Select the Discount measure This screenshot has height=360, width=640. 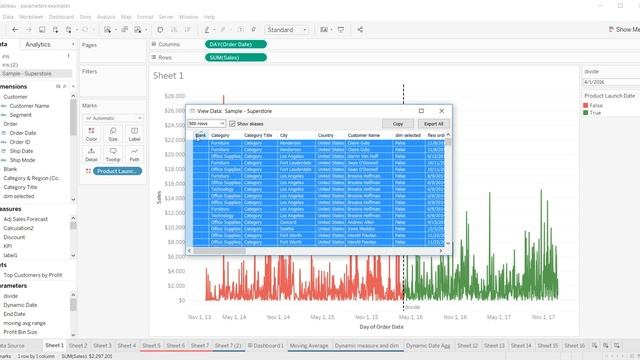[x=14, y=237]
